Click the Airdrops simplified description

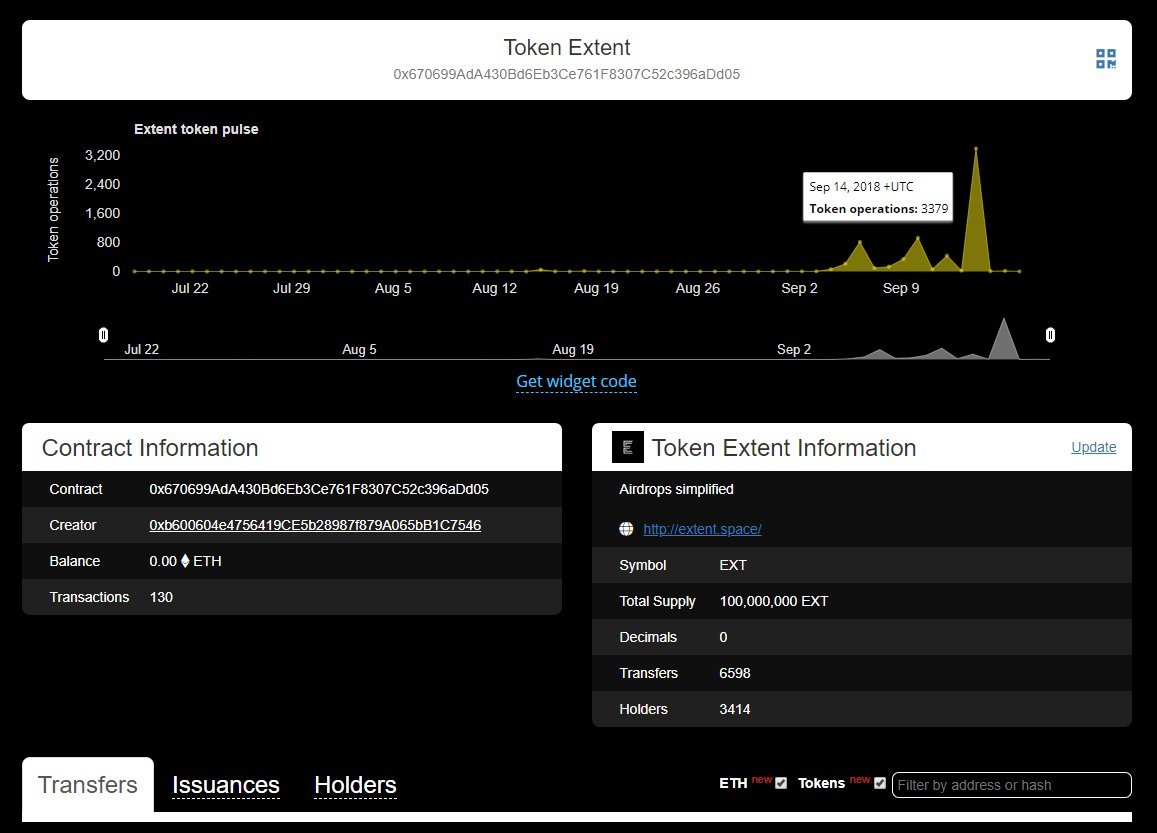point(677,489)
